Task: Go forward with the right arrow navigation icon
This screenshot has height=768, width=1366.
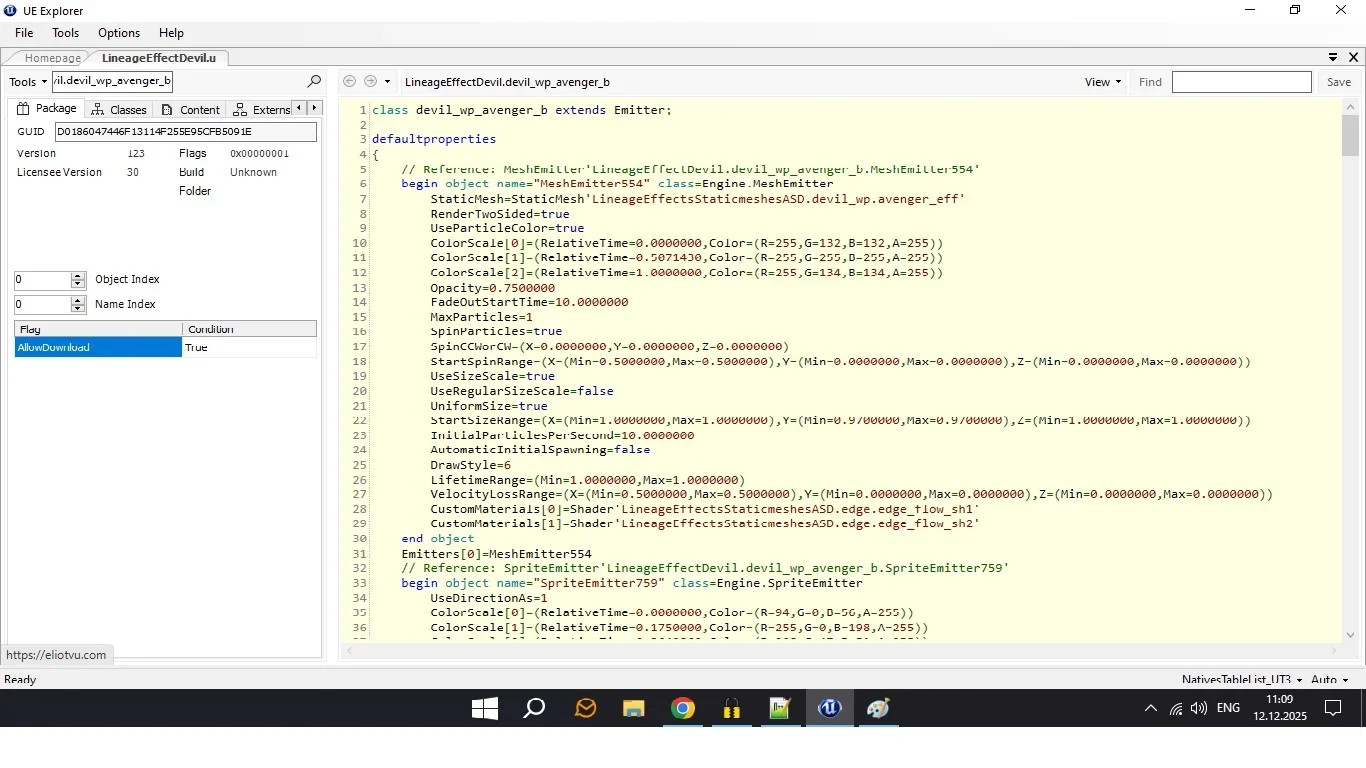Action: pos(370,82)
